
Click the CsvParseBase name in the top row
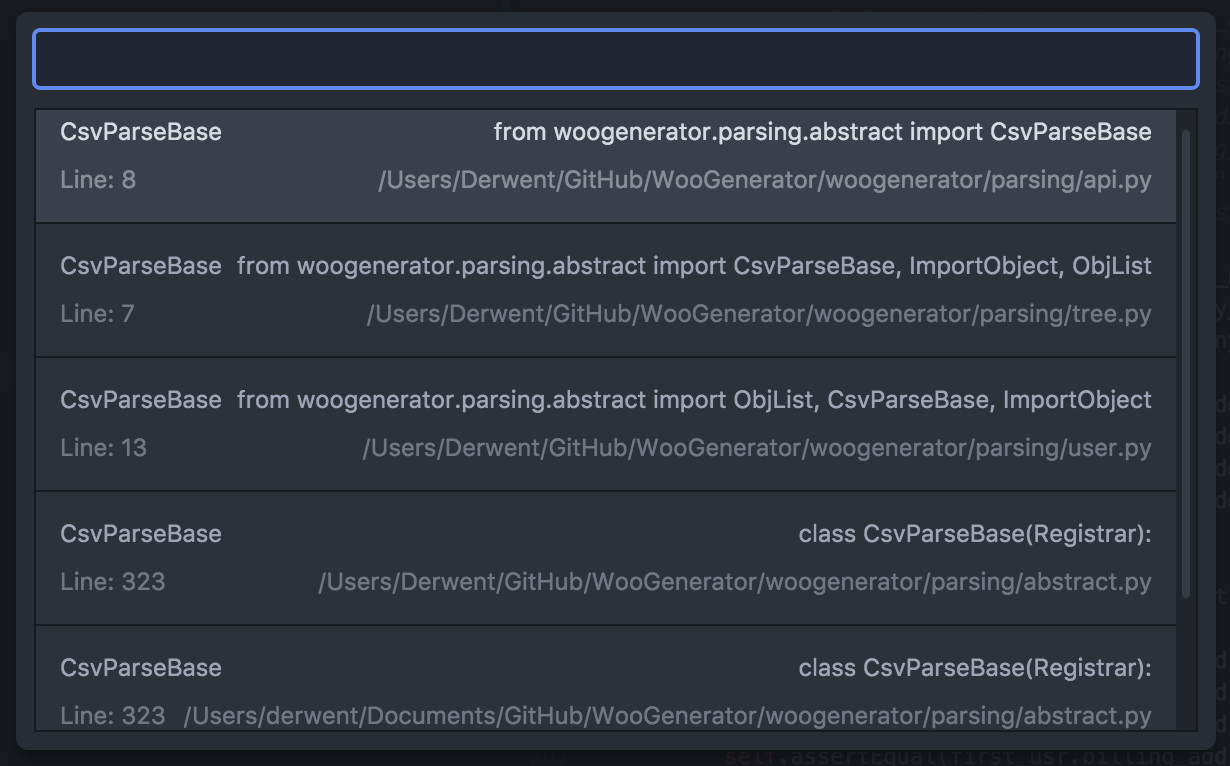click(141, 132)
